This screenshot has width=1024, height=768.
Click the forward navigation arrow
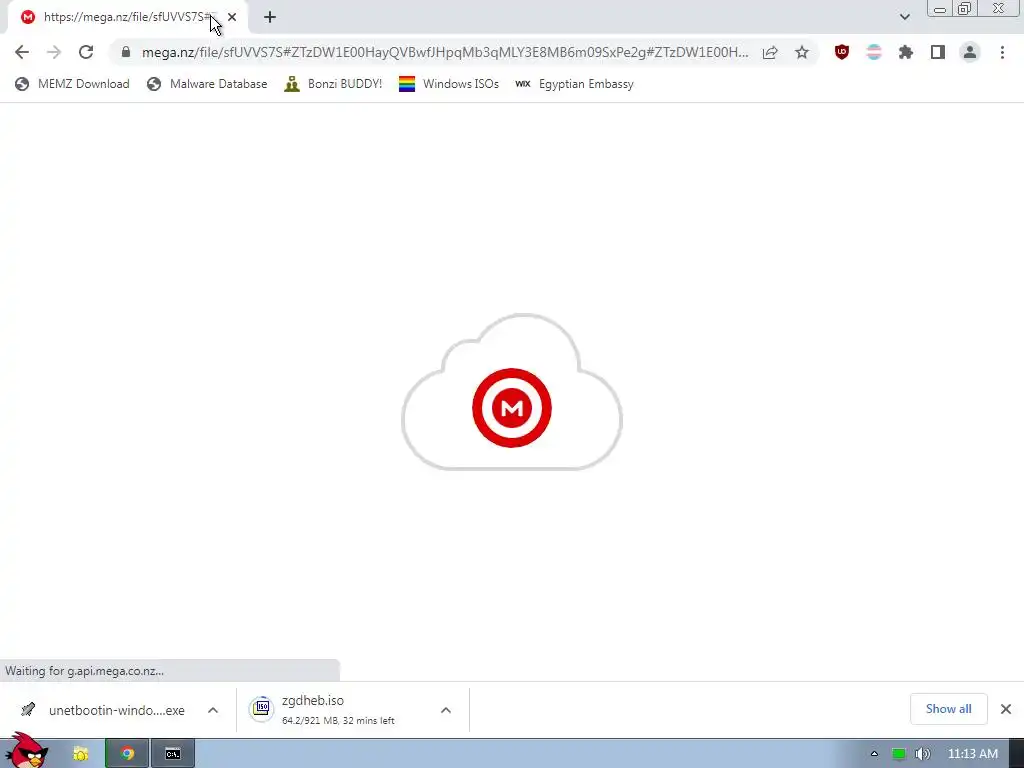coord(54,52)
